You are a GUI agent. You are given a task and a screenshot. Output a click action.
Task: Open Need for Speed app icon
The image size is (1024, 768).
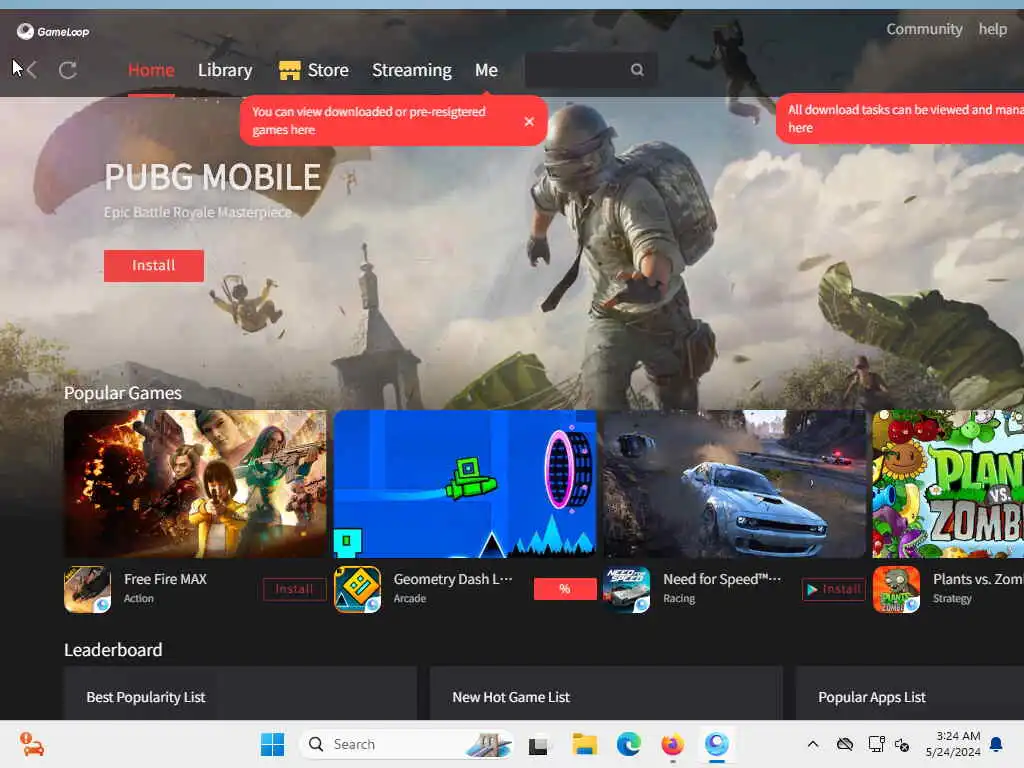pyautogui.click(x=626, y=589)
